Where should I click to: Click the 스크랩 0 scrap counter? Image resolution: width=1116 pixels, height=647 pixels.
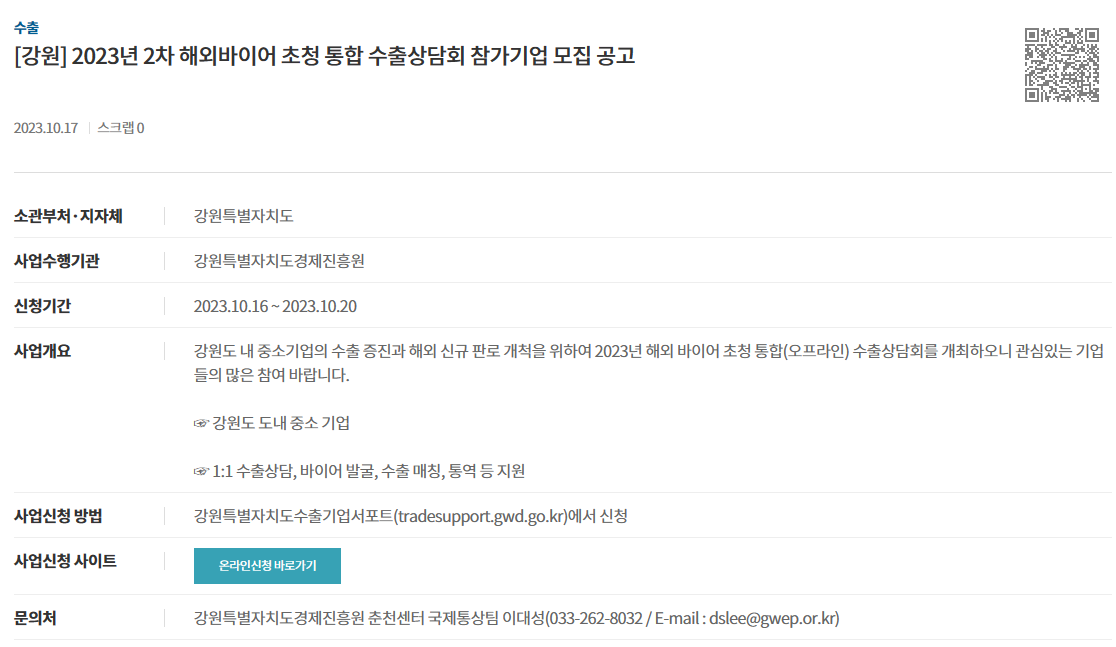tap(120, 128)
